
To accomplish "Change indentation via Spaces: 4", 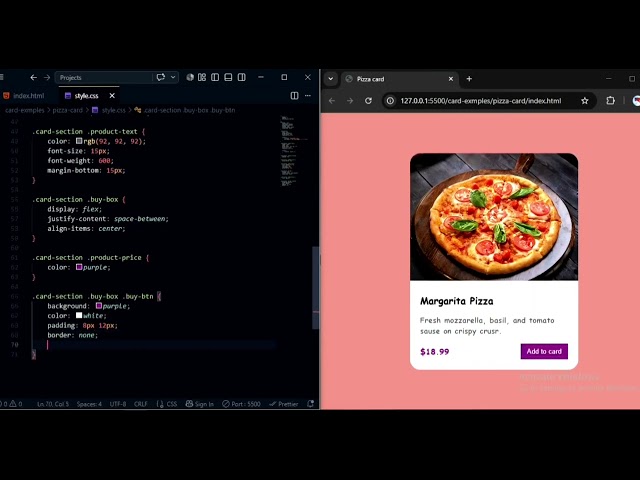I will (89, 404).
